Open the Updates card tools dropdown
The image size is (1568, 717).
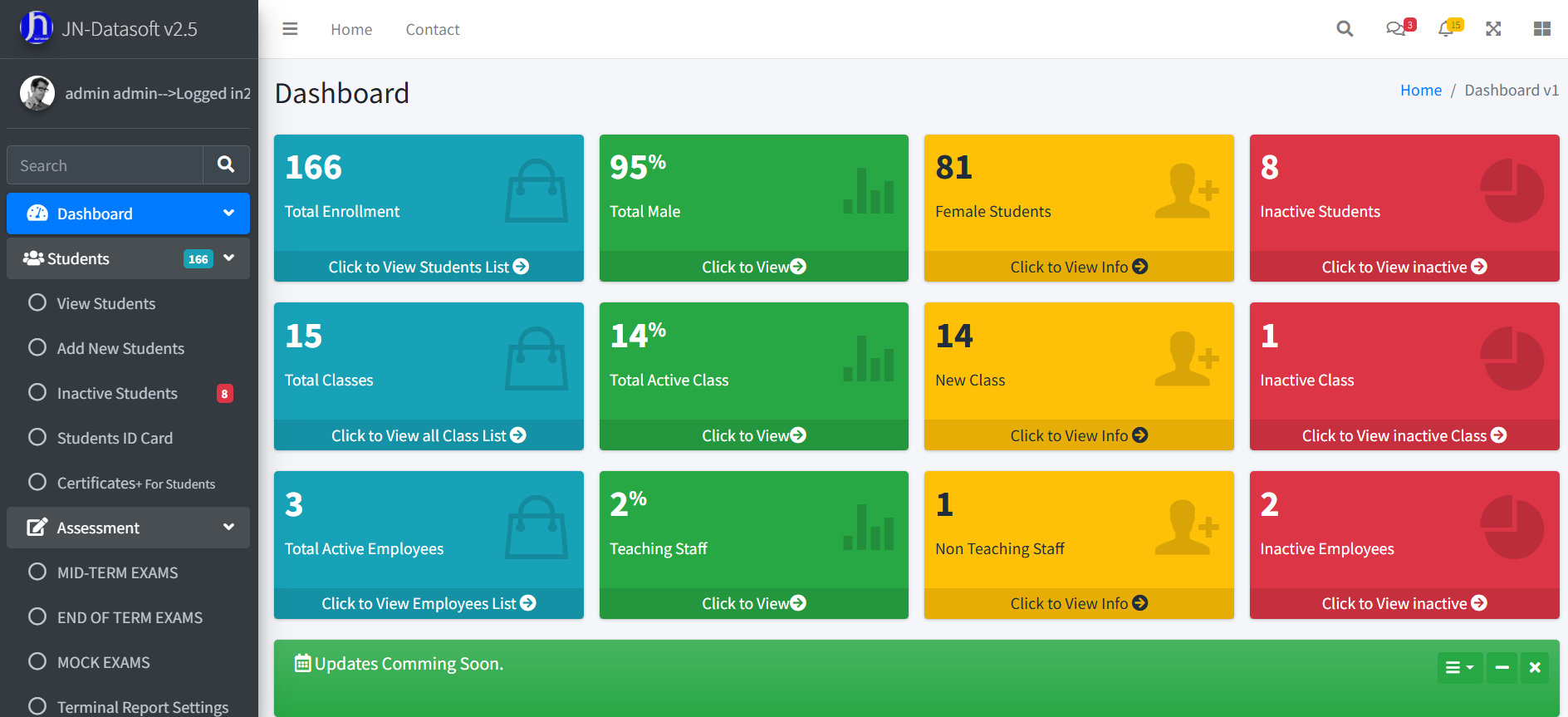[1459, 667]
